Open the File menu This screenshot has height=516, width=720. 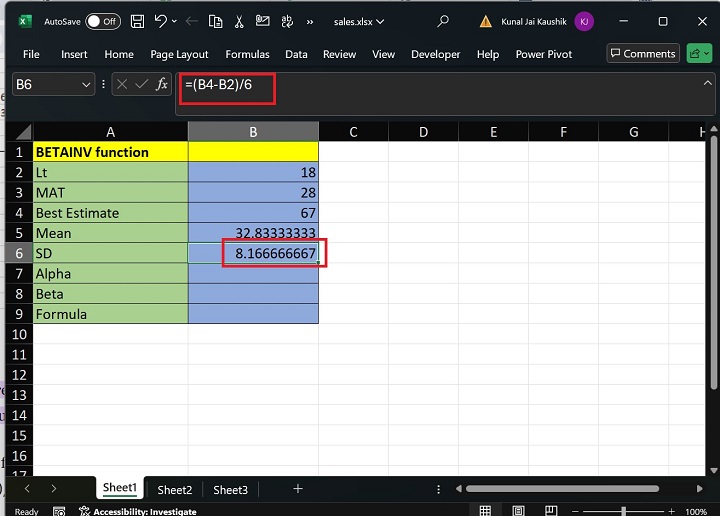click(x=31, y=54)
